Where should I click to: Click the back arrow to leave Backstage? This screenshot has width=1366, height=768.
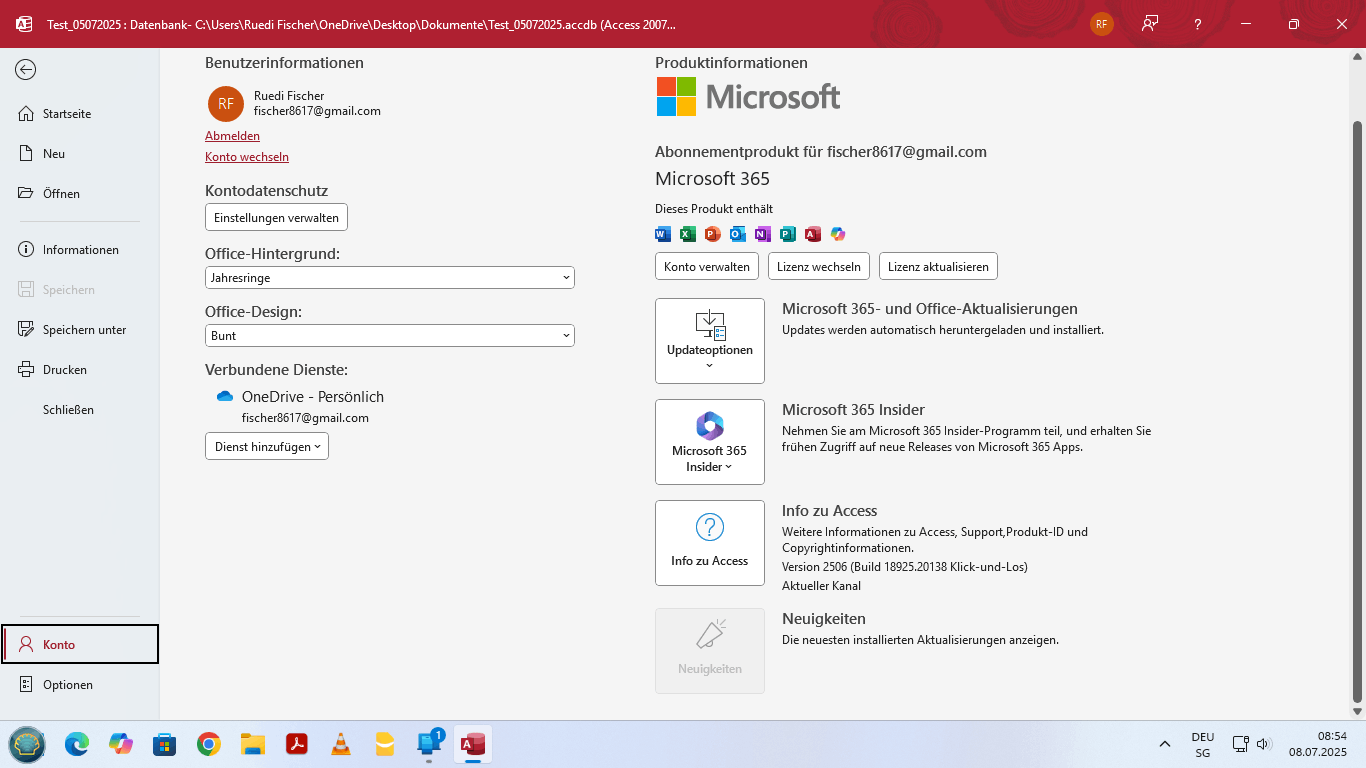coord(26,69)
